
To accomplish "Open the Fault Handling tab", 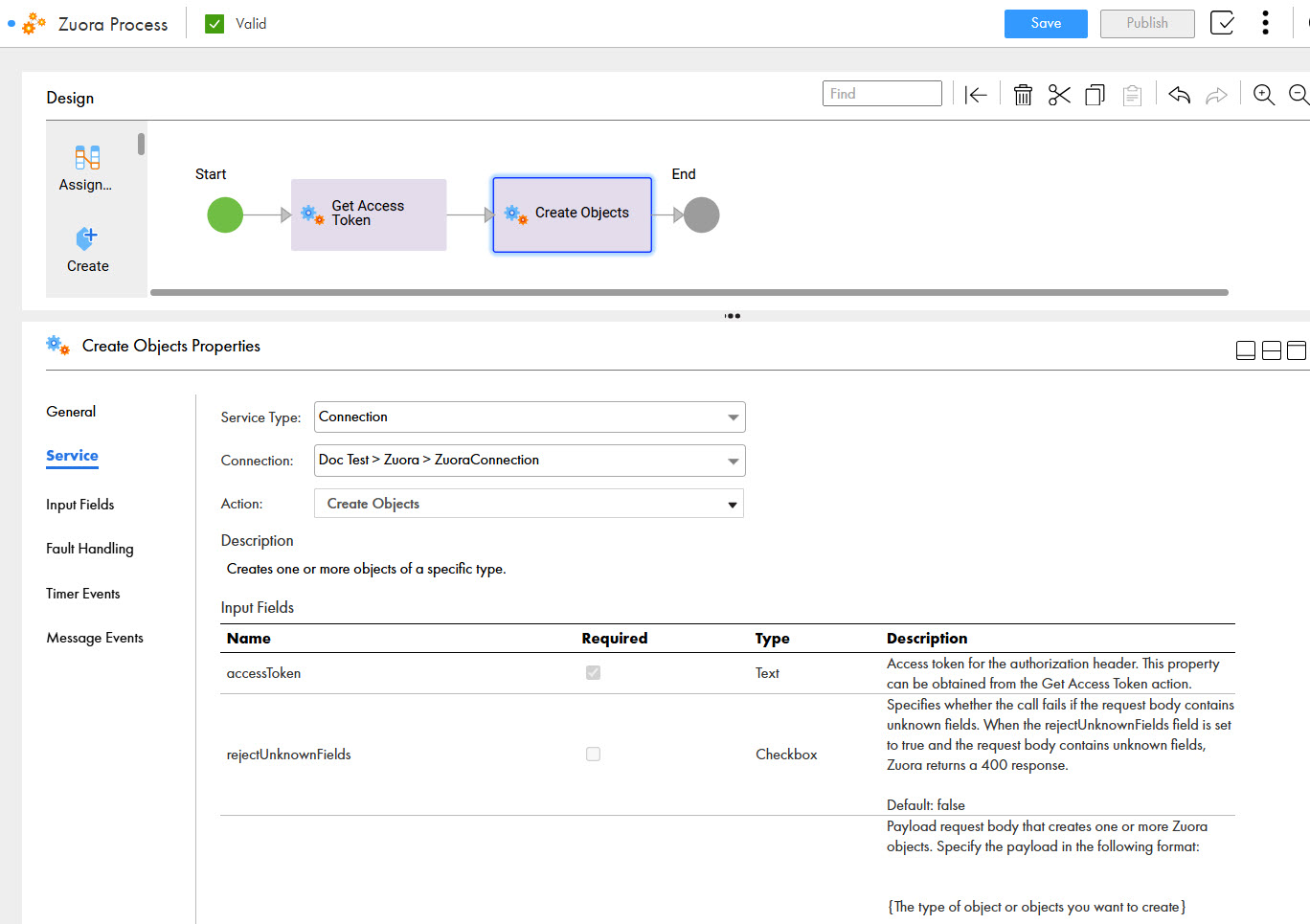I will point(90,549).
